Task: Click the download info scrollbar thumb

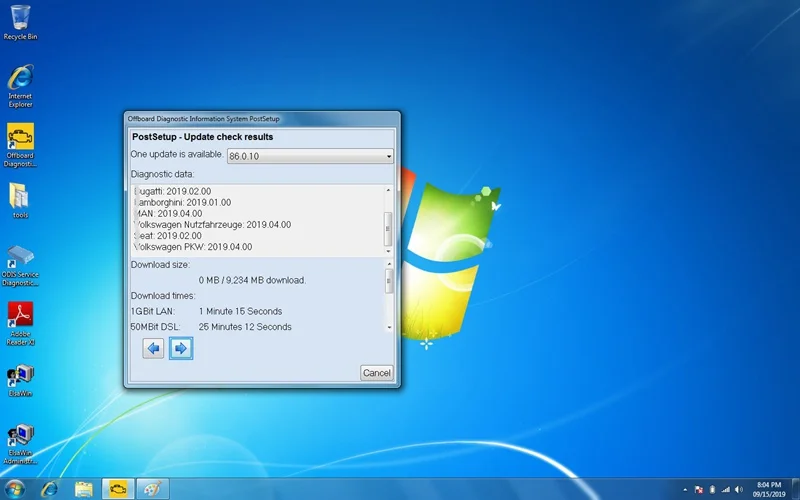Action: pos(389,281)
